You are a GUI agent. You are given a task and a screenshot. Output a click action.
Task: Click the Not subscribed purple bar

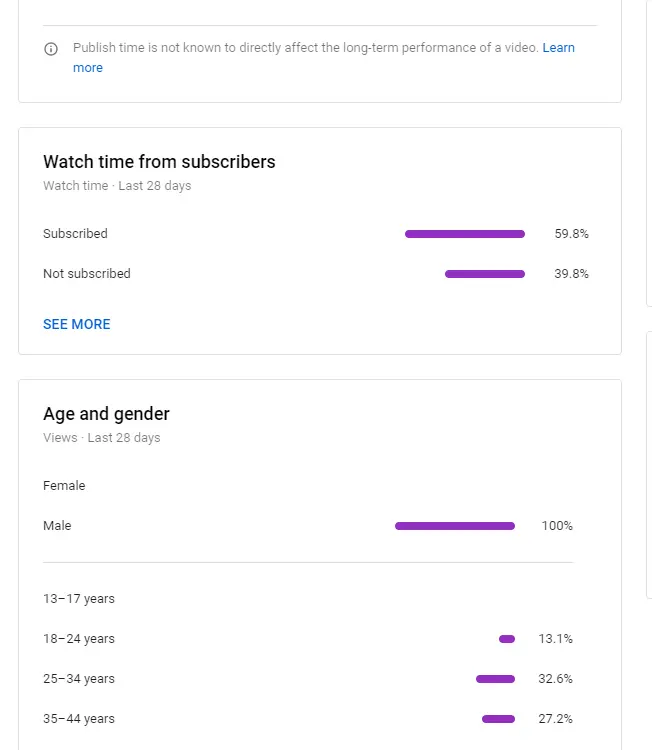tap(484, 274)
